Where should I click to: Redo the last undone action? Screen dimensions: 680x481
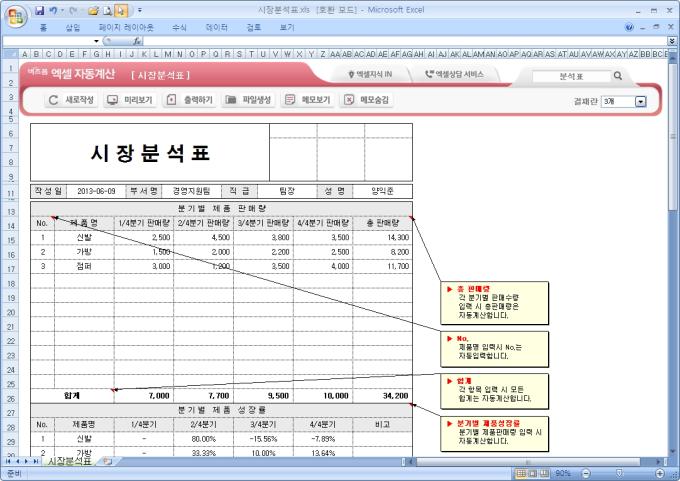click(73, 10)
